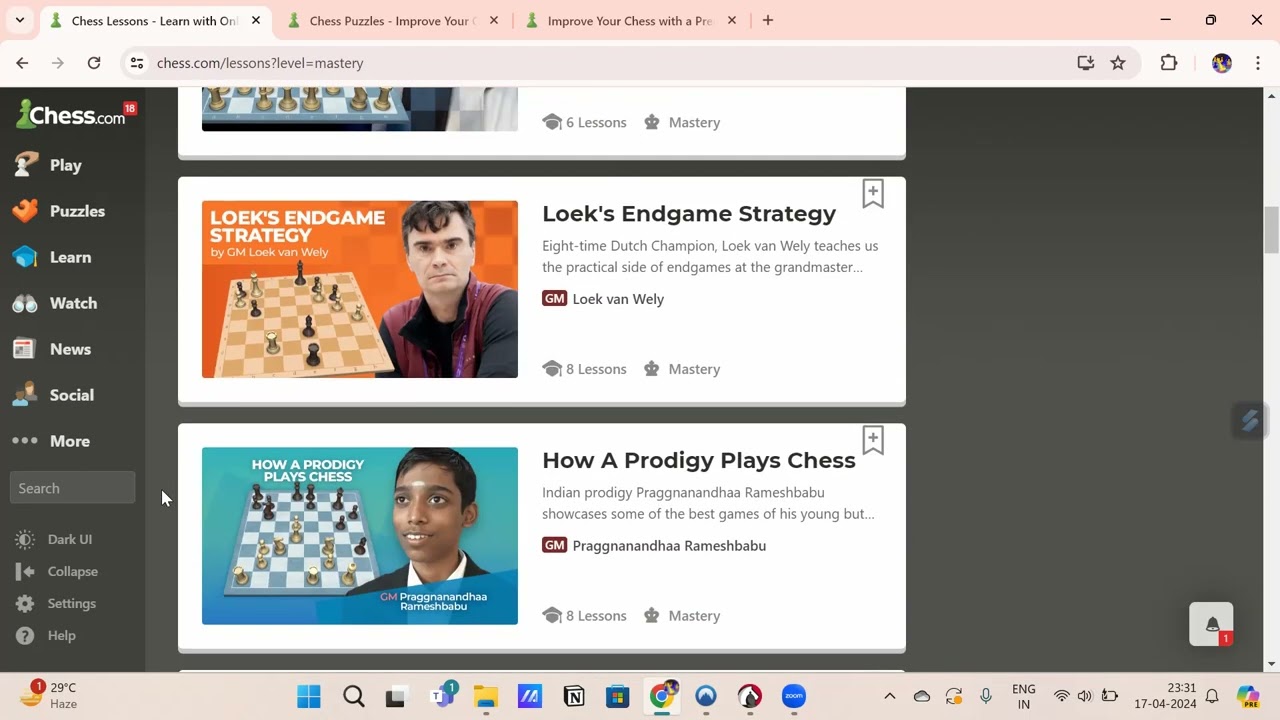Show hidden system tray icons
The height and width of the screenshot is (720, 1280).
[x=889, y=696]
